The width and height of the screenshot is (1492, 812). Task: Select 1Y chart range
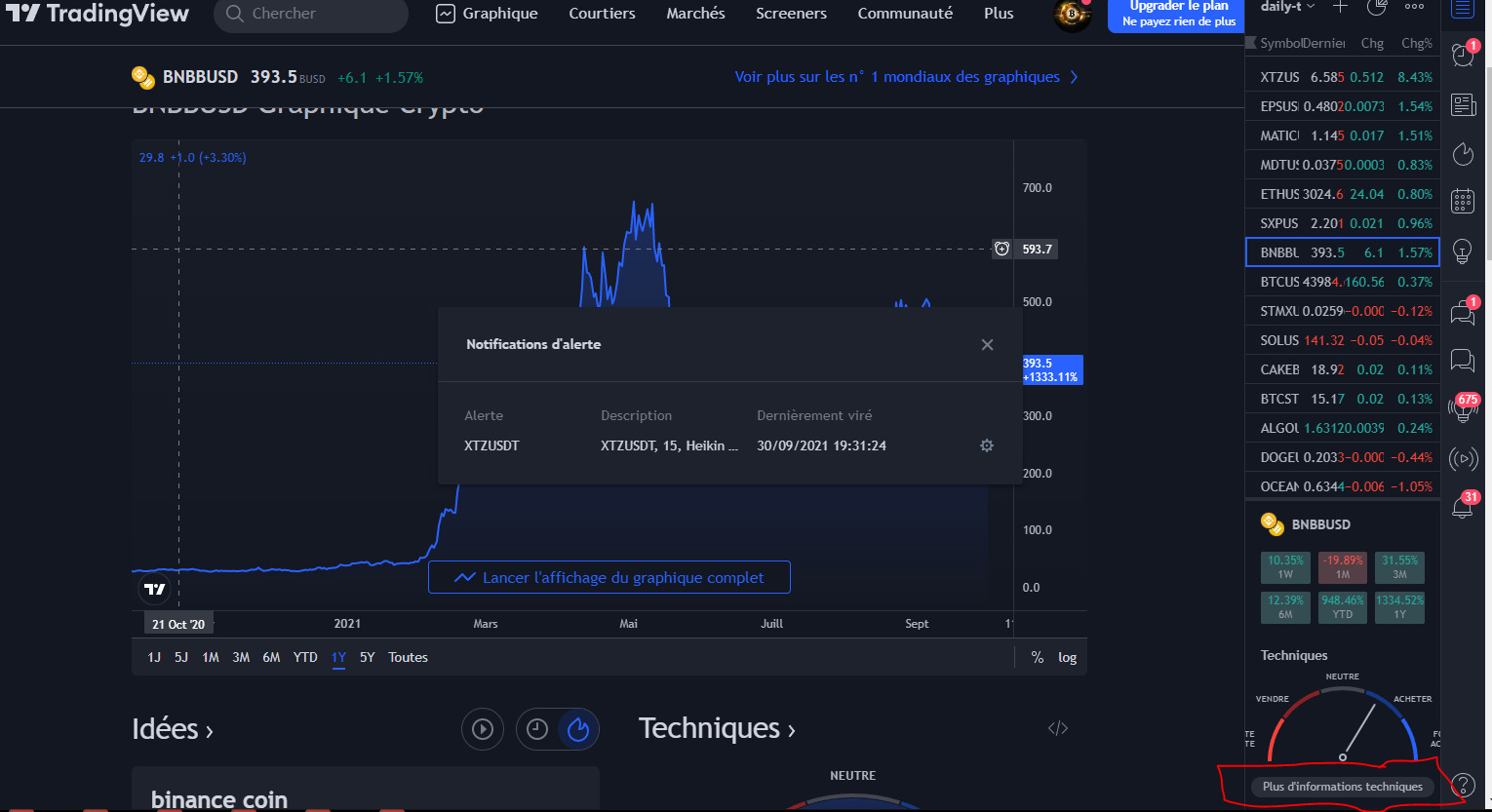[338, 658]
